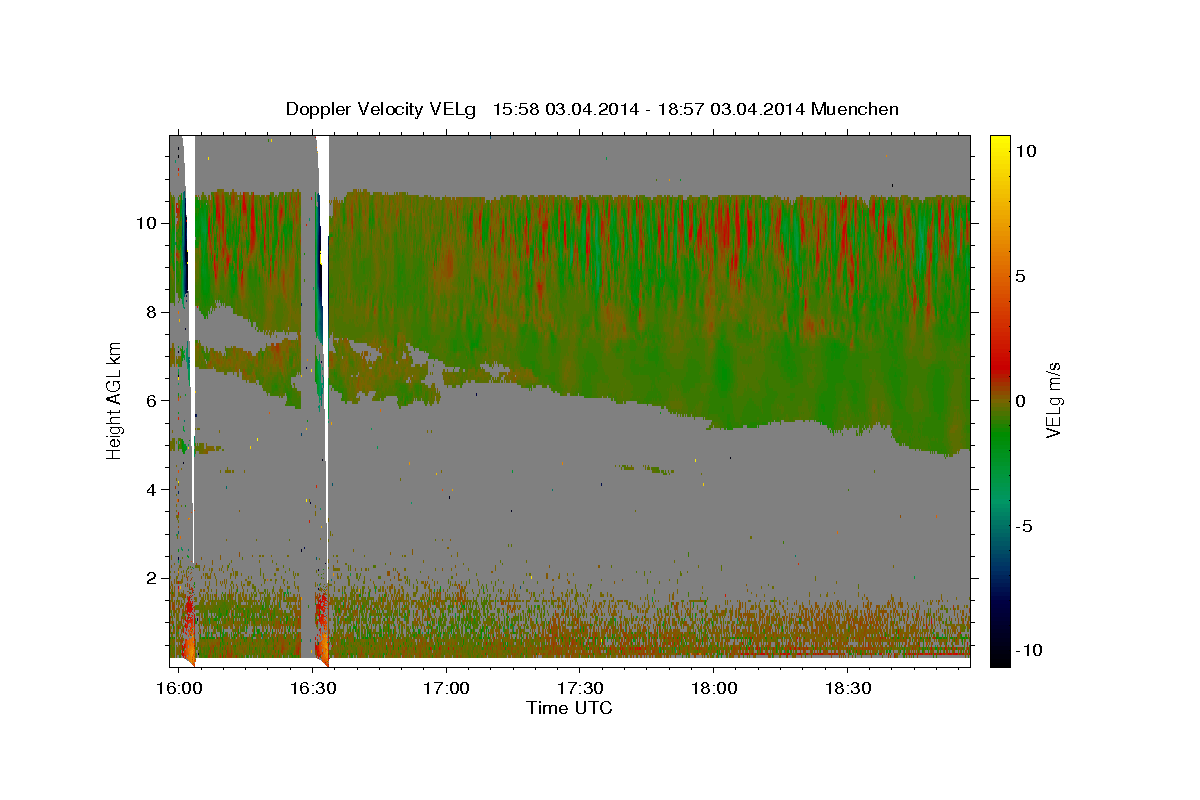This screenshot has width=1200, height=800.
Task: Click the colorbar value -10 label
Action: coord(1029,650)
